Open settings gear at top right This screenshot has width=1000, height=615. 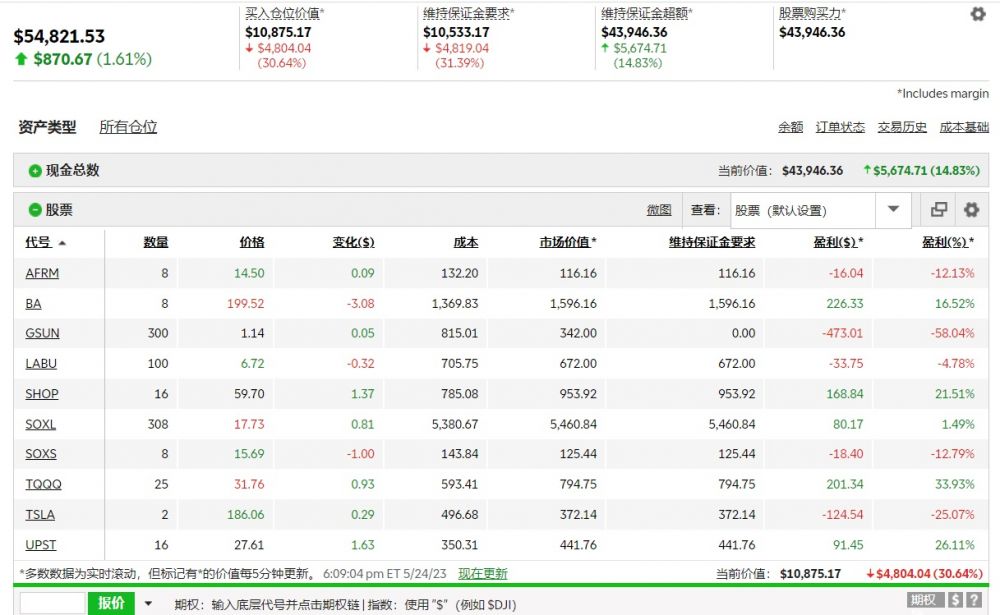click(978, 14)
